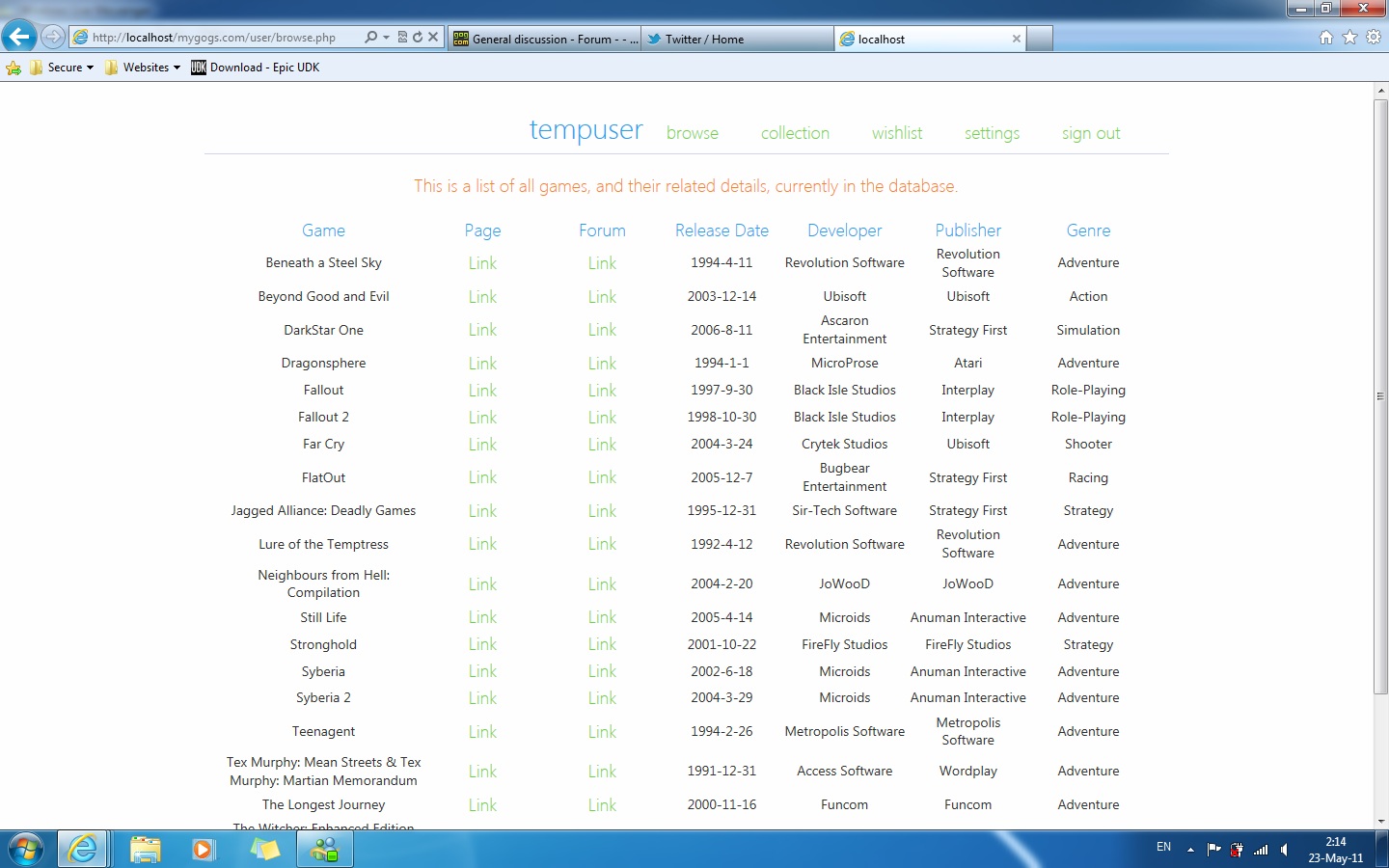Click the page scrollbar down arrow
This screenshot has height=868, width=1389.
tap(1381, 821)
